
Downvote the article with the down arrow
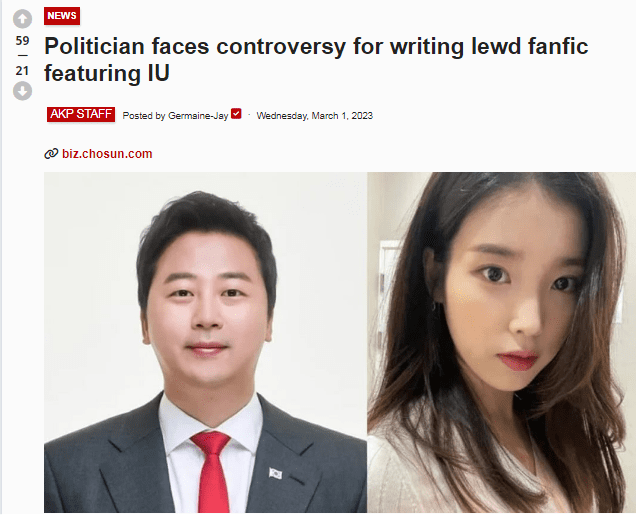(22, 90)
